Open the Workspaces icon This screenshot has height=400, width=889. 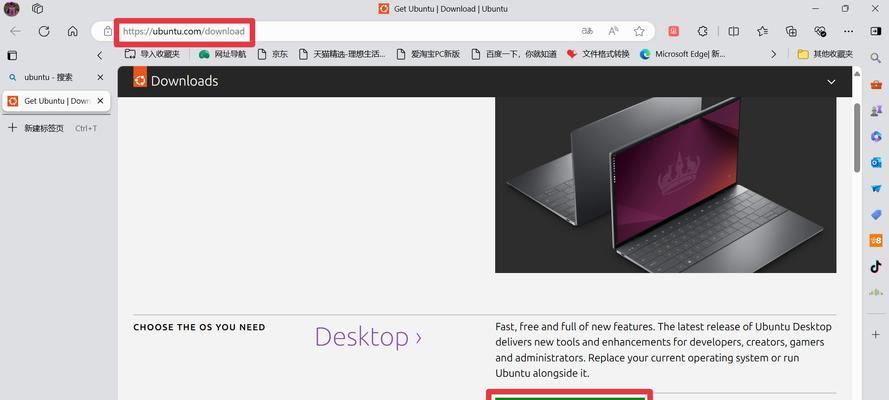point(37,8)
